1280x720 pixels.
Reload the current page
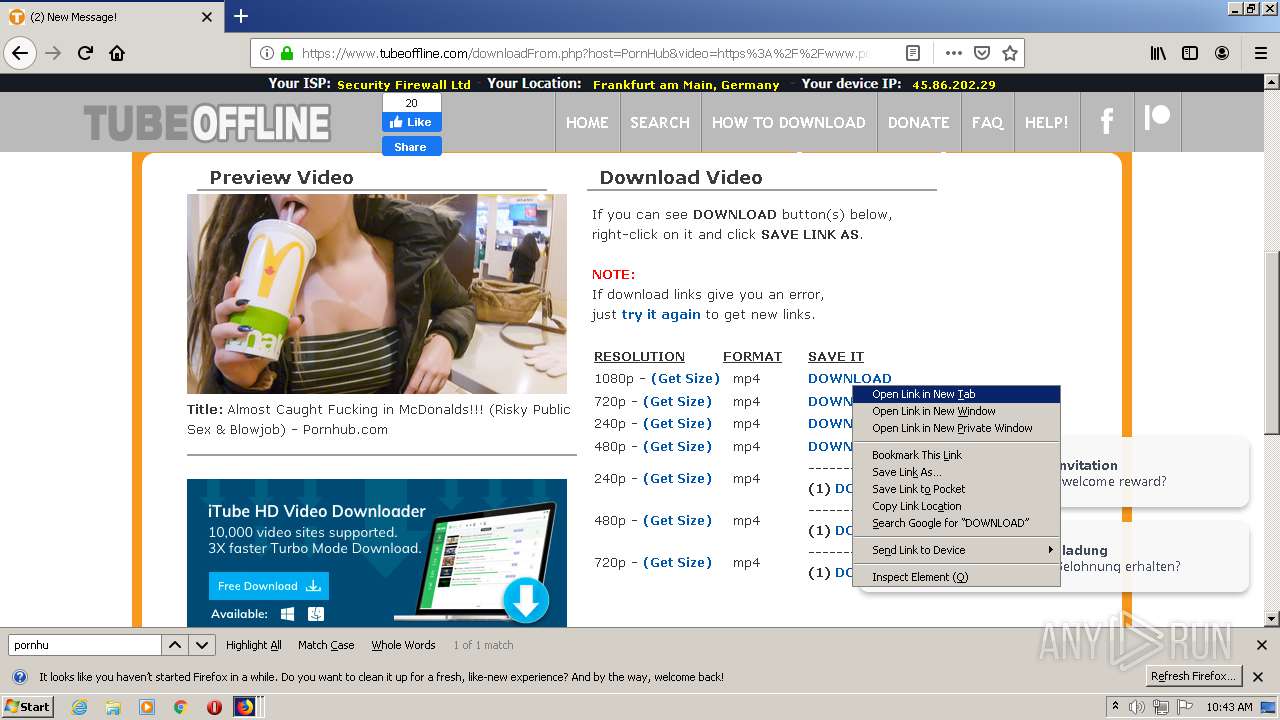tap(85, 53)
